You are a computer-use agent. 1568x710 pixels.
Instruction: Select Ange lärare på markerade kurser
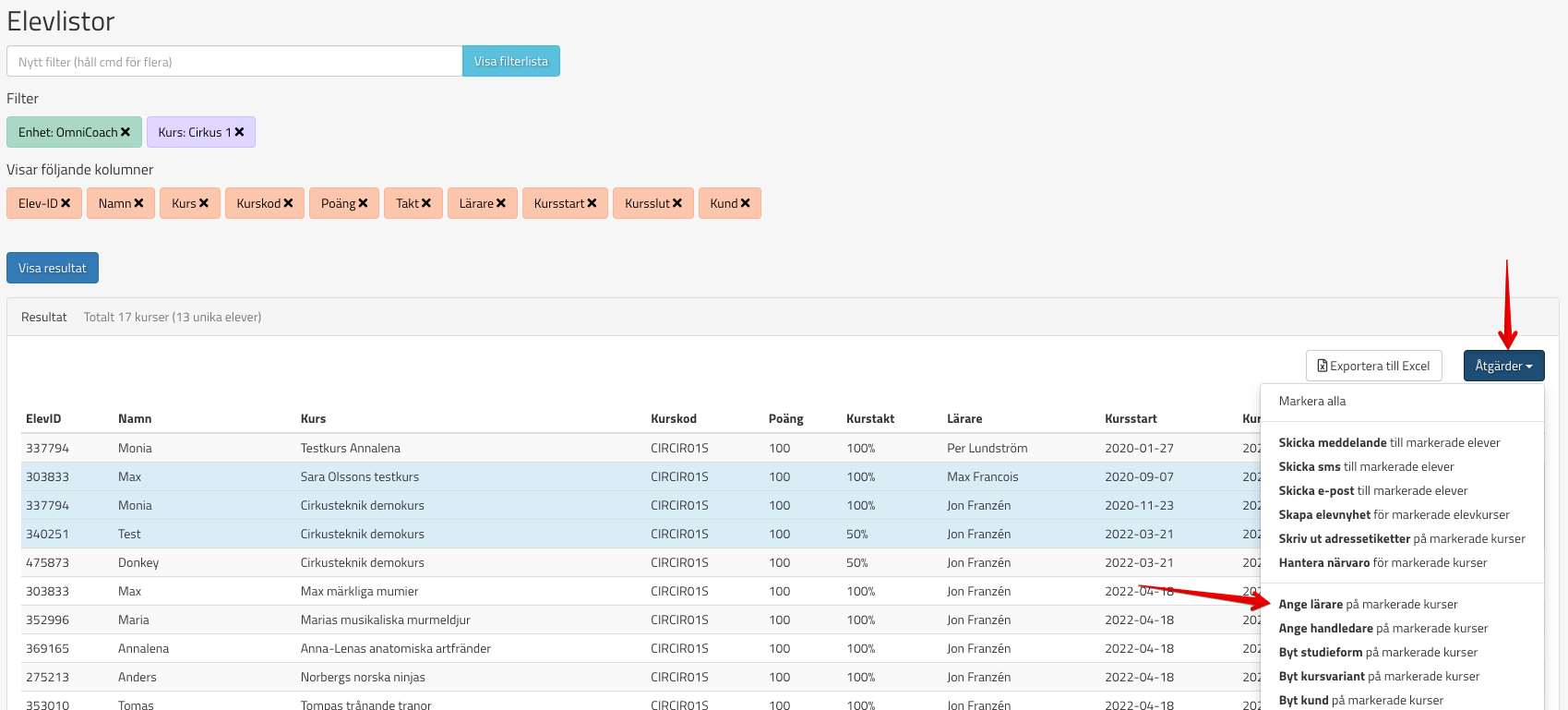point(1368,604)
